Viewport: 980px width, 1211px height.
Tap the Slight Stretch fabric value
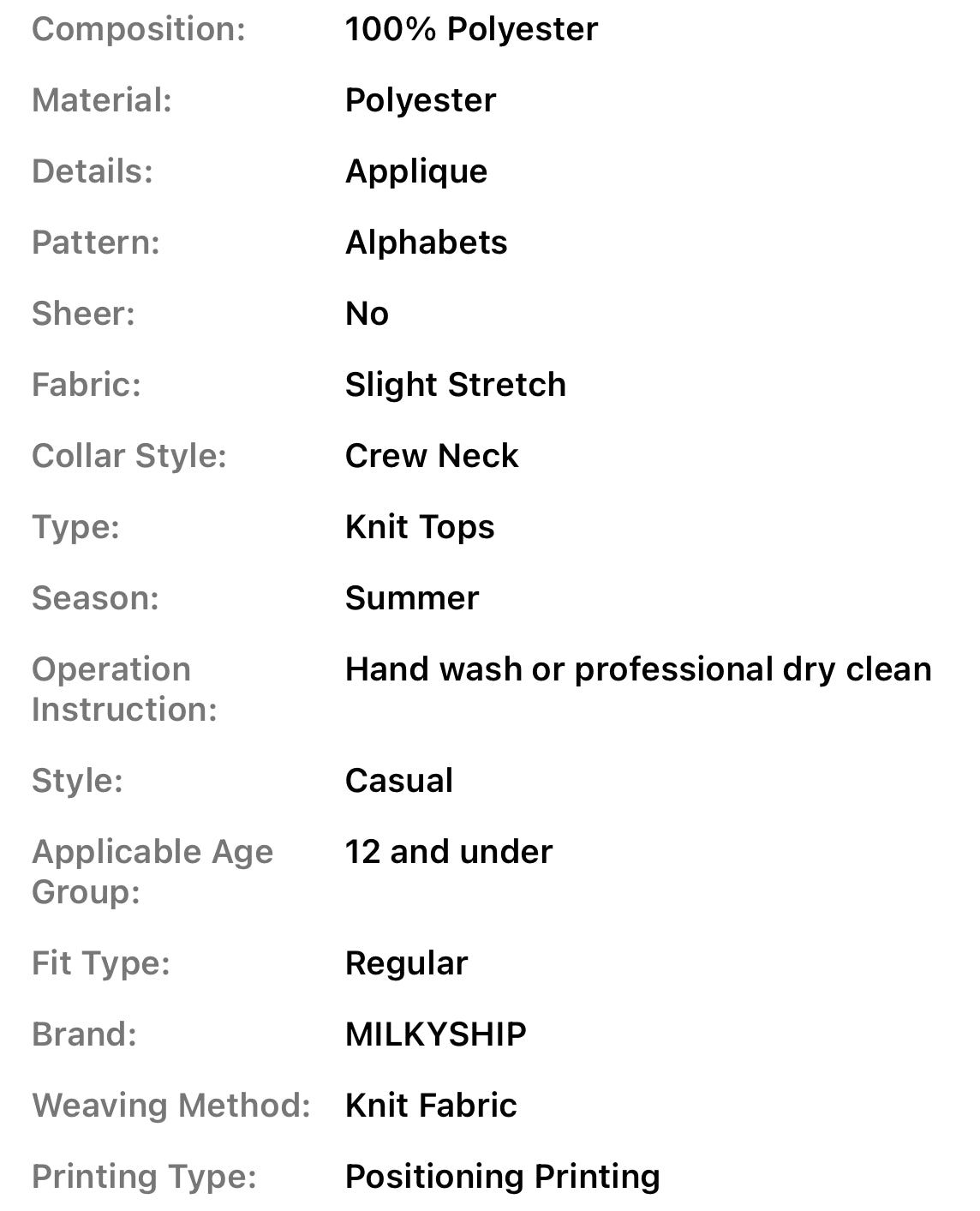455,385
